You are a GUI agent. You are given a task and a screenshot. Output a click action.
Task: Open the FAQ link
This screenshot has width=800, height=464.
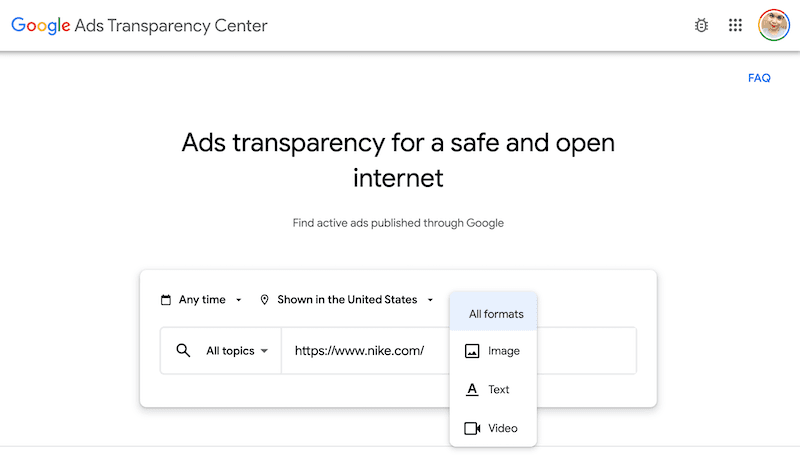[759, 78]
